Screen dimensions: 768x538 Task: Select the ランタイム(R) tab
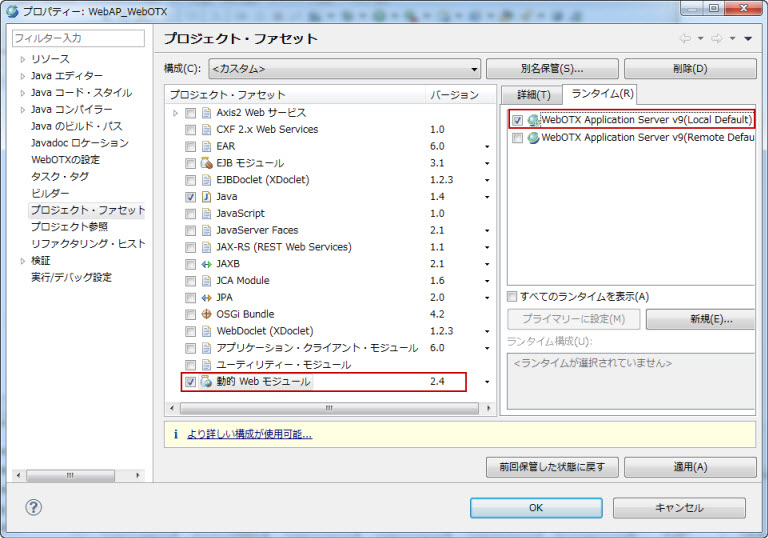coord(601,94)
